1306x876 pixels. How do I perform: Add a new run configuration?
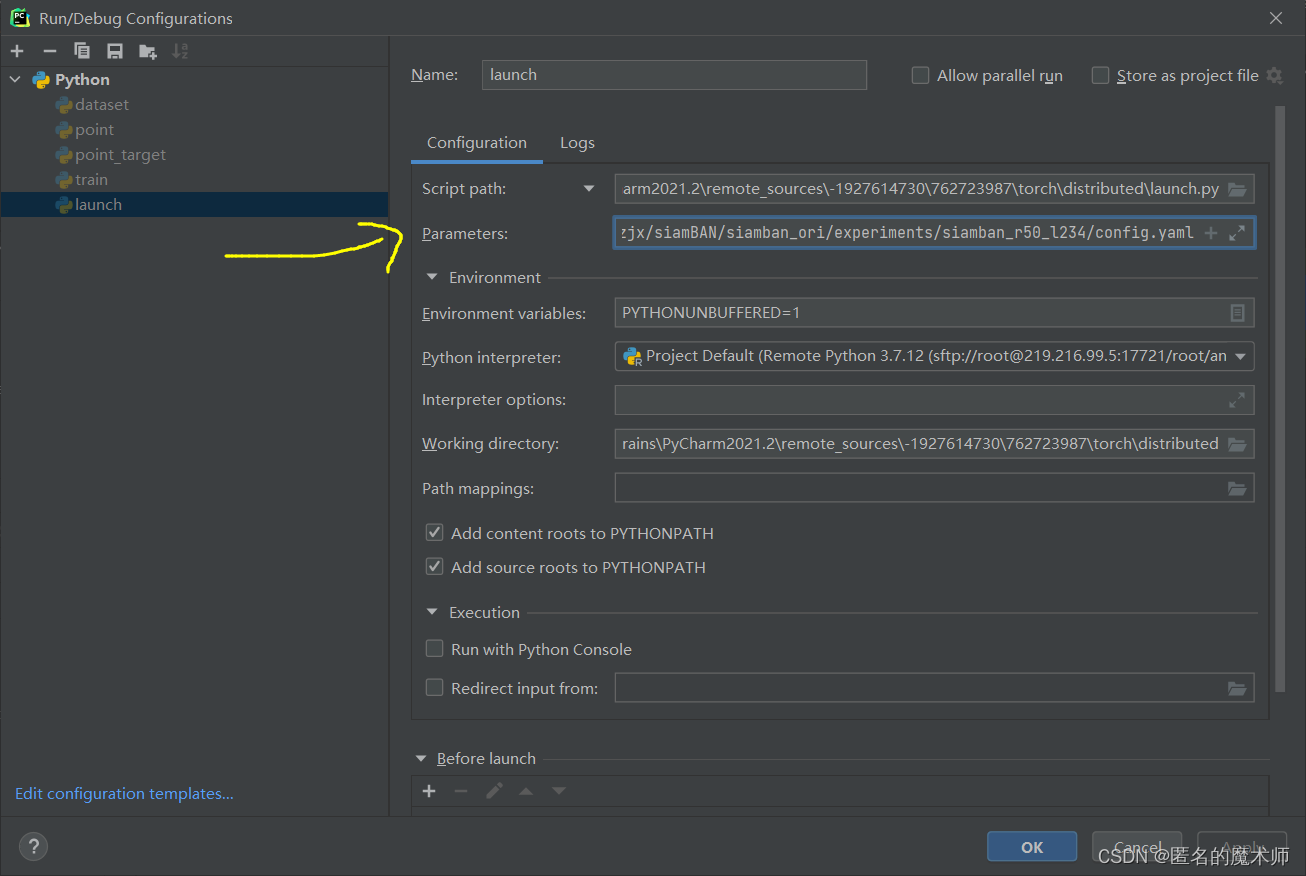(x=16, y=50)
